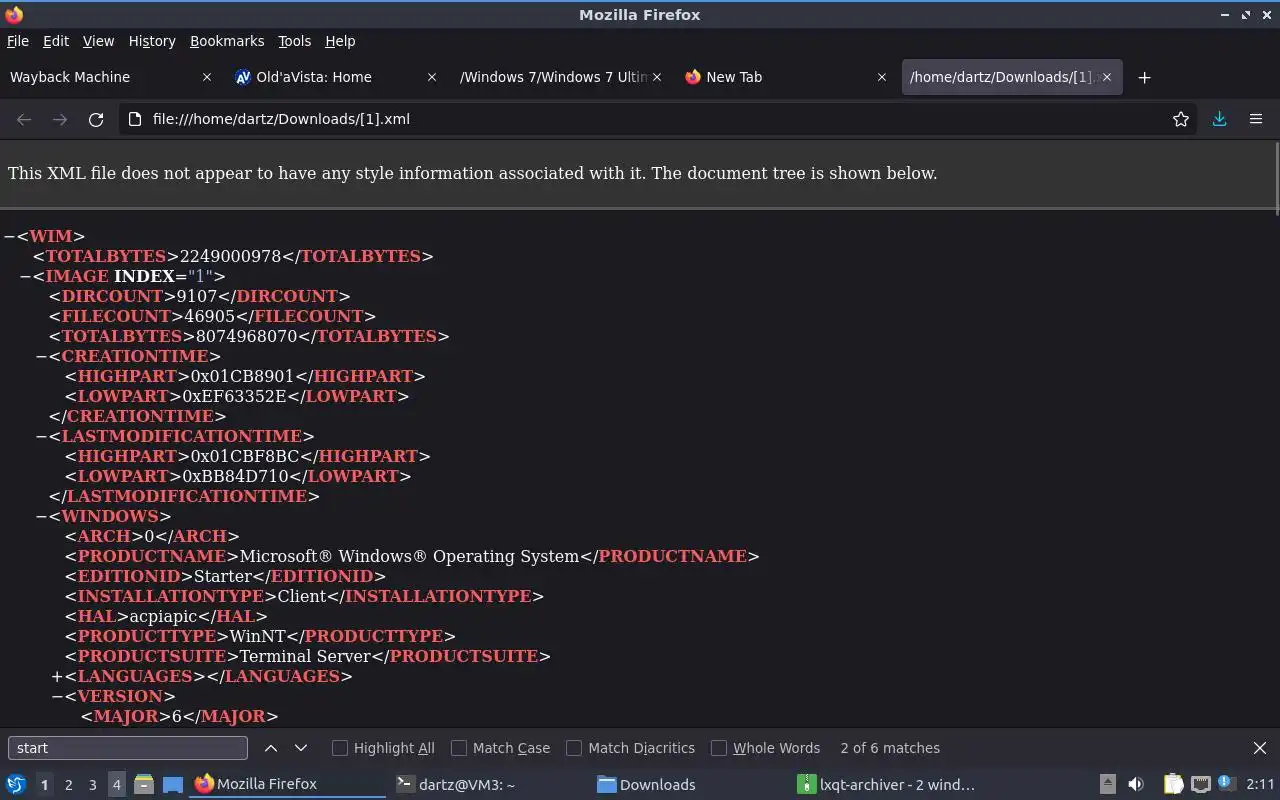The height and width of the screenshot is (800, 1280).
Task: Switch to workspace 2 in pager
Action: [x=68, y=785]
